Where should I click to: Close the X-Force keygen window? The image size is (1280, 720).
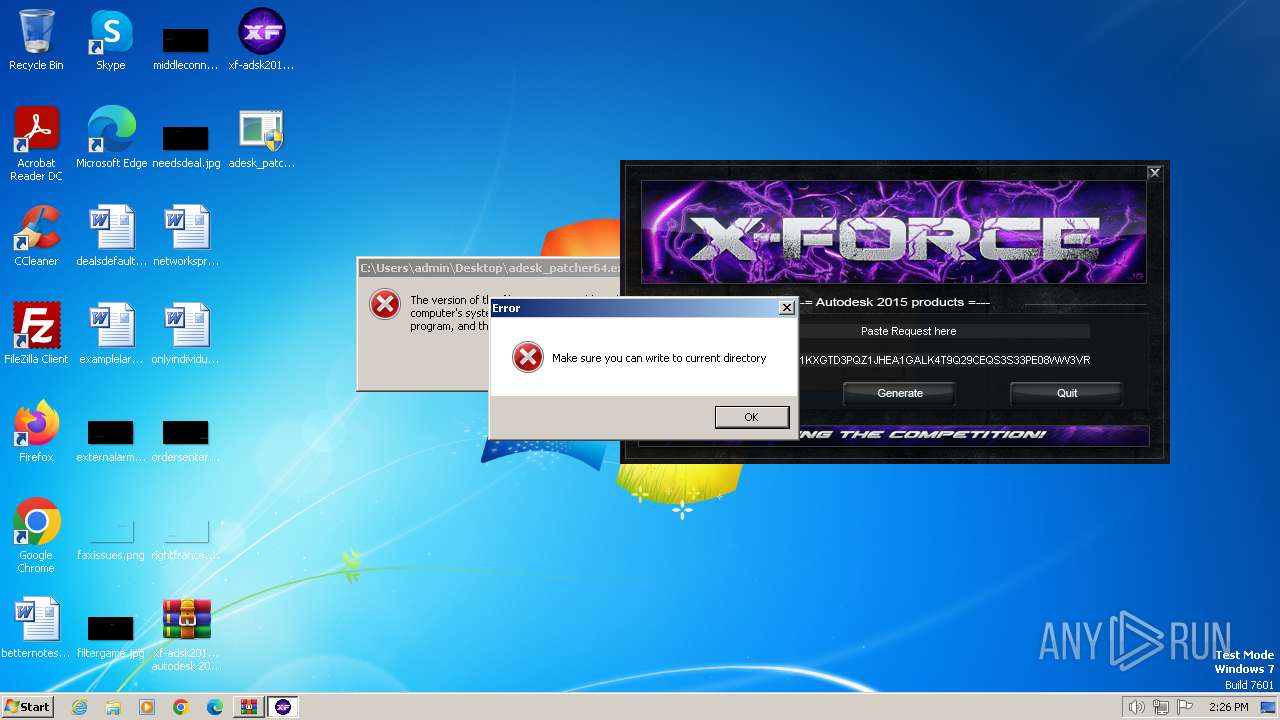1154,172
